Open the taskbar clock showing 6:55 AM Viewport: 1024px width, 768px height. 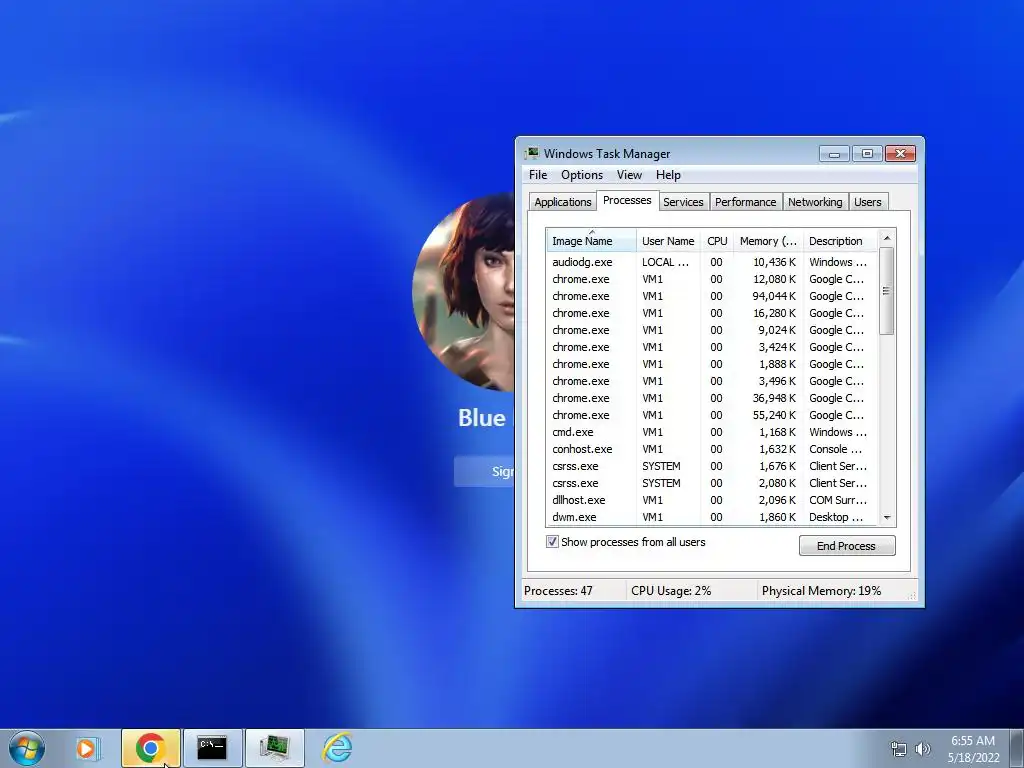point(973,749)
